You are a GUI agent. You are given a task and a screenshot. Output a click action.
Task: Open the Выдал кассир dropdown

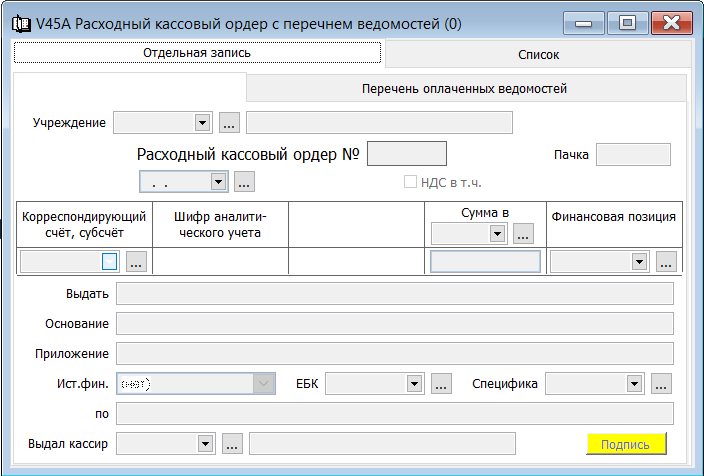coord(206,444)
